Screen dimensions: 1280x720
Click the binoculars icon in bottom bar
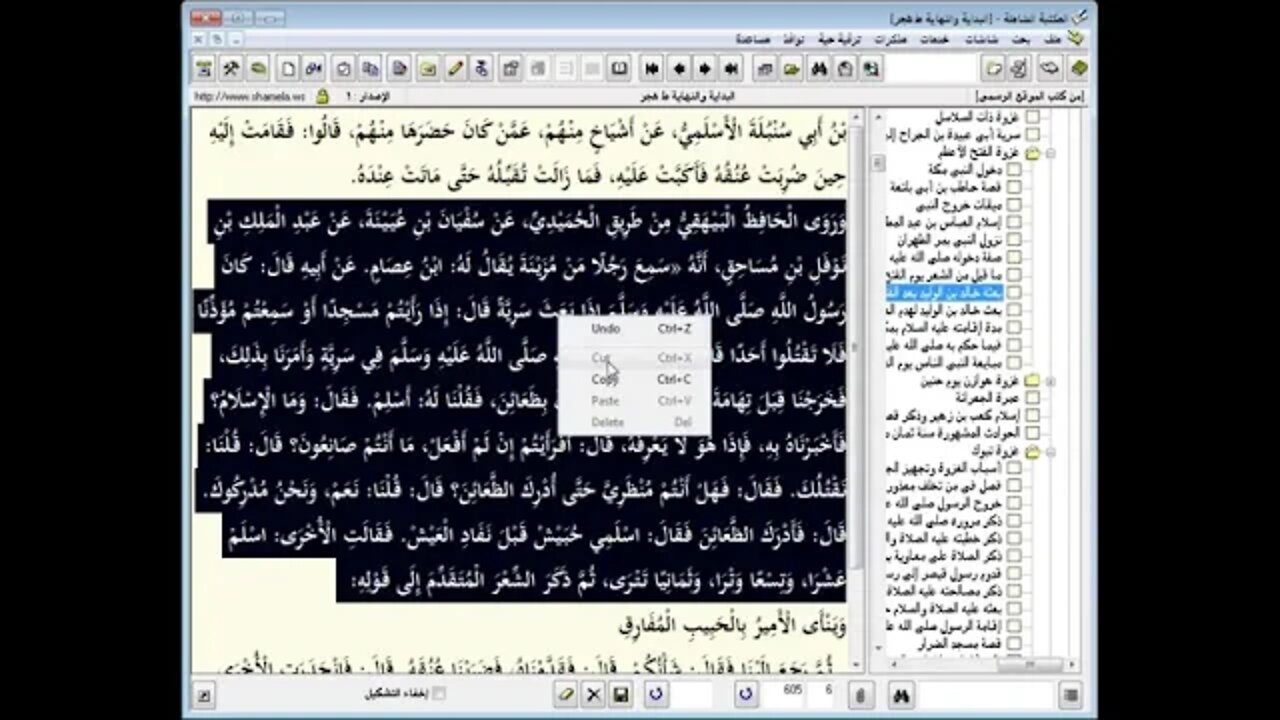[900, 694]
